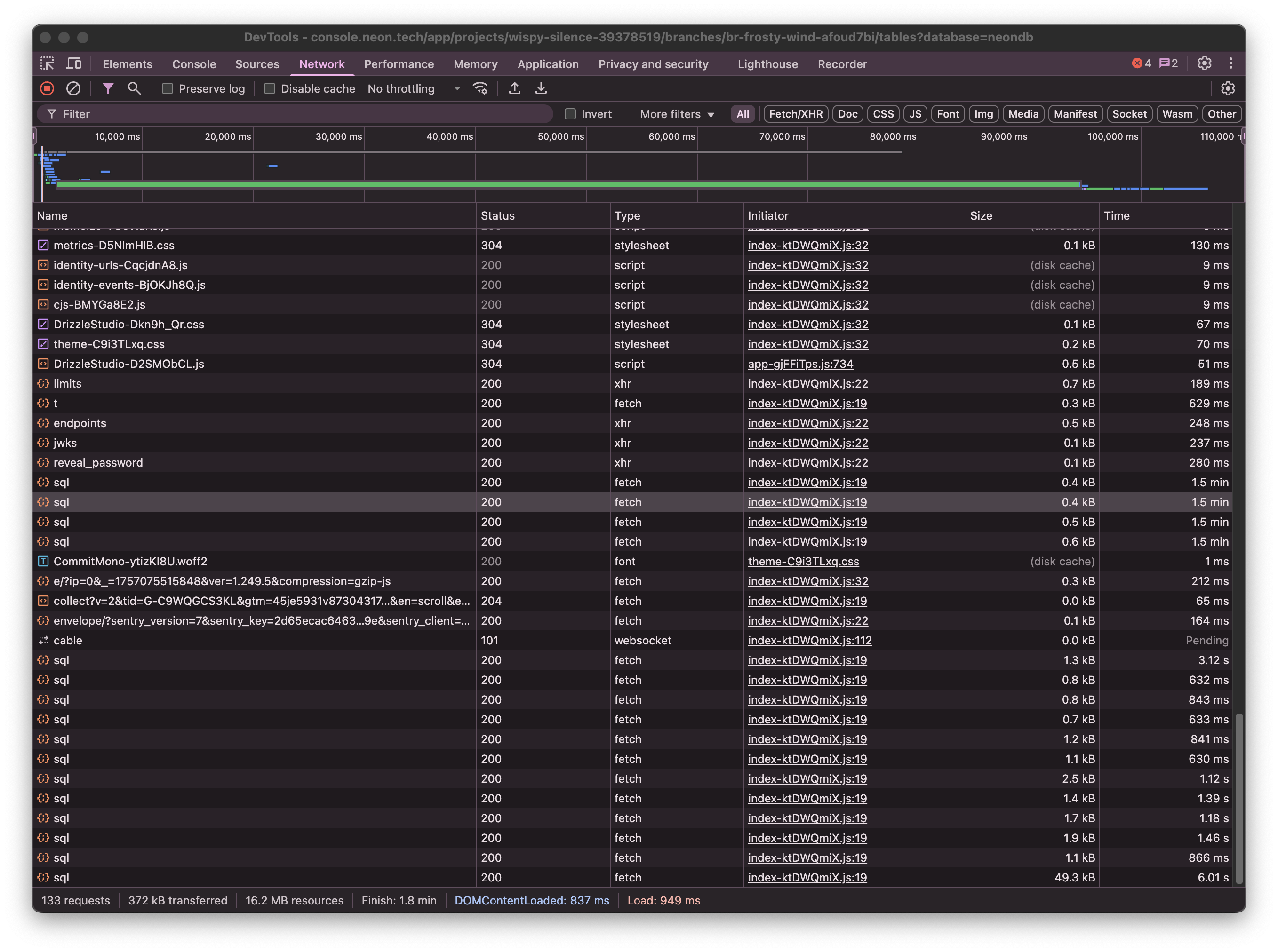
Task: Open network conditions wifi icon
Action: [x=480, y=88]
